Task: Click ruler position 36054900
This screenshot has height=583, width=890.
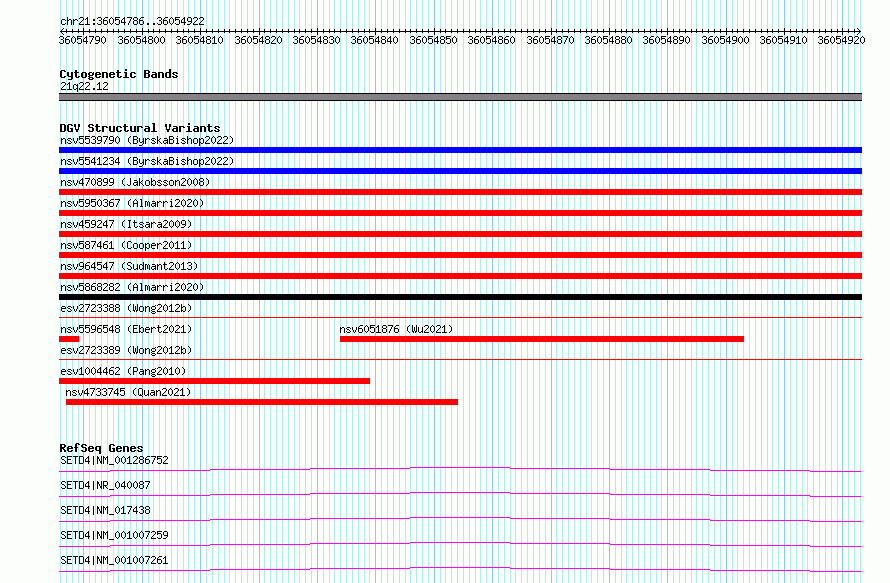Action: 725,40
